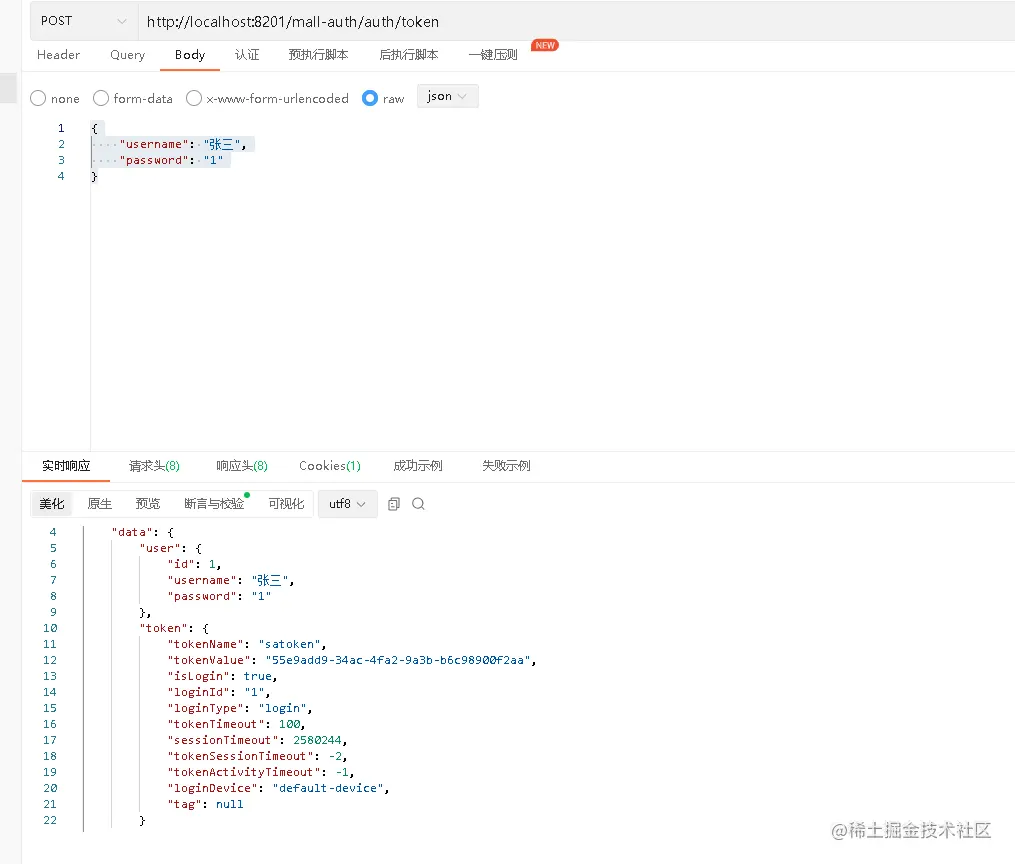
Task: Open the 请求头(8) tab
Action: click(154, 466)
